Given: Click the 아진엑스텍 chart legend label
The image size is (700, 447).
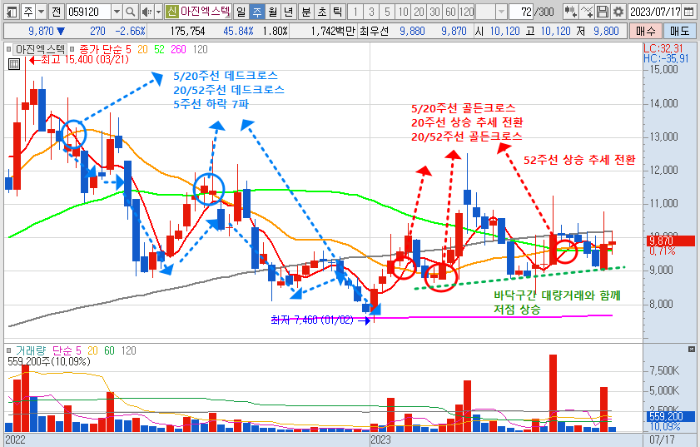Looking at the screenshot, I should [40, 49].
